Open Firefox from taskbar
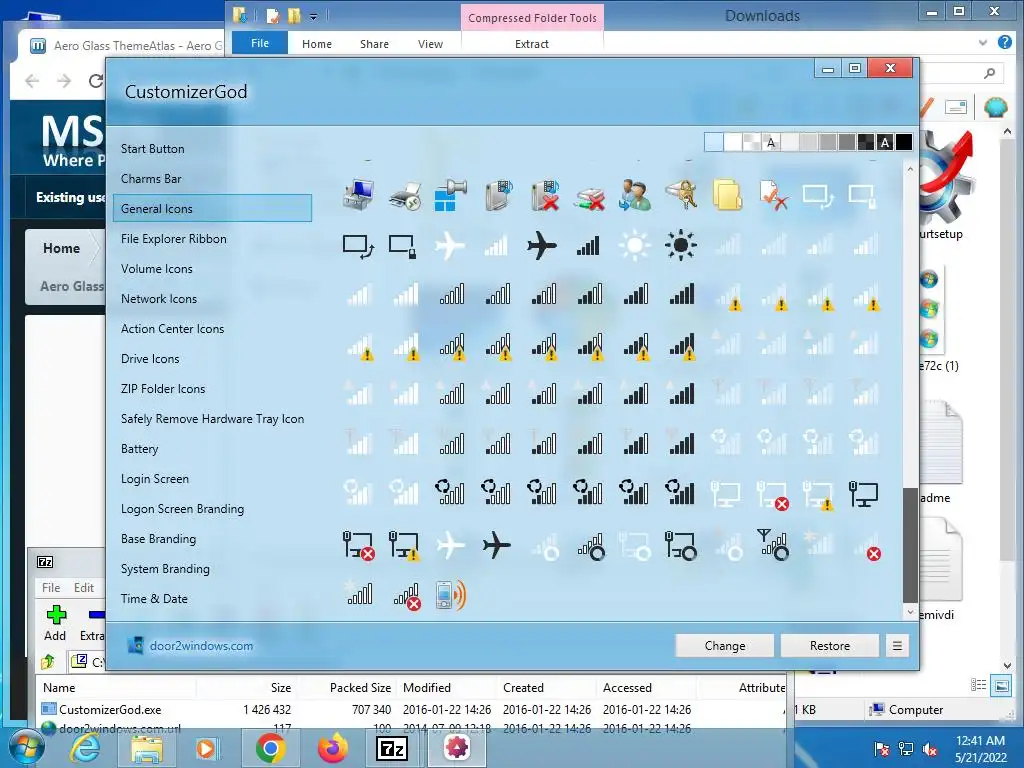This screenshot has height=768, width=1024. [x=332, y=748]
